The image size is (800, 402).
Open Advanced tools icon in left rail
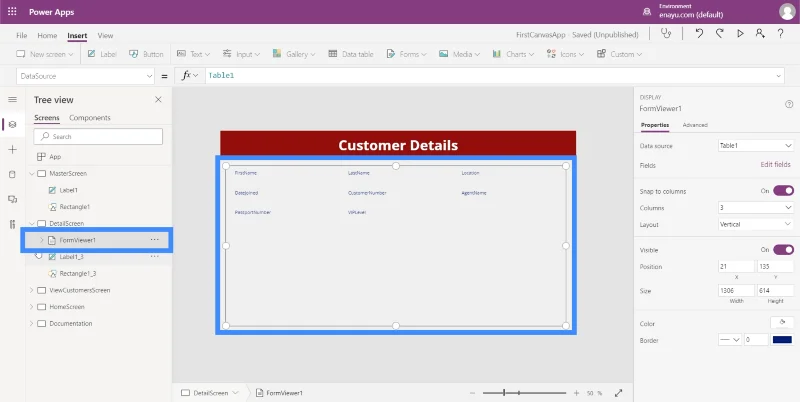coord(13,224)
